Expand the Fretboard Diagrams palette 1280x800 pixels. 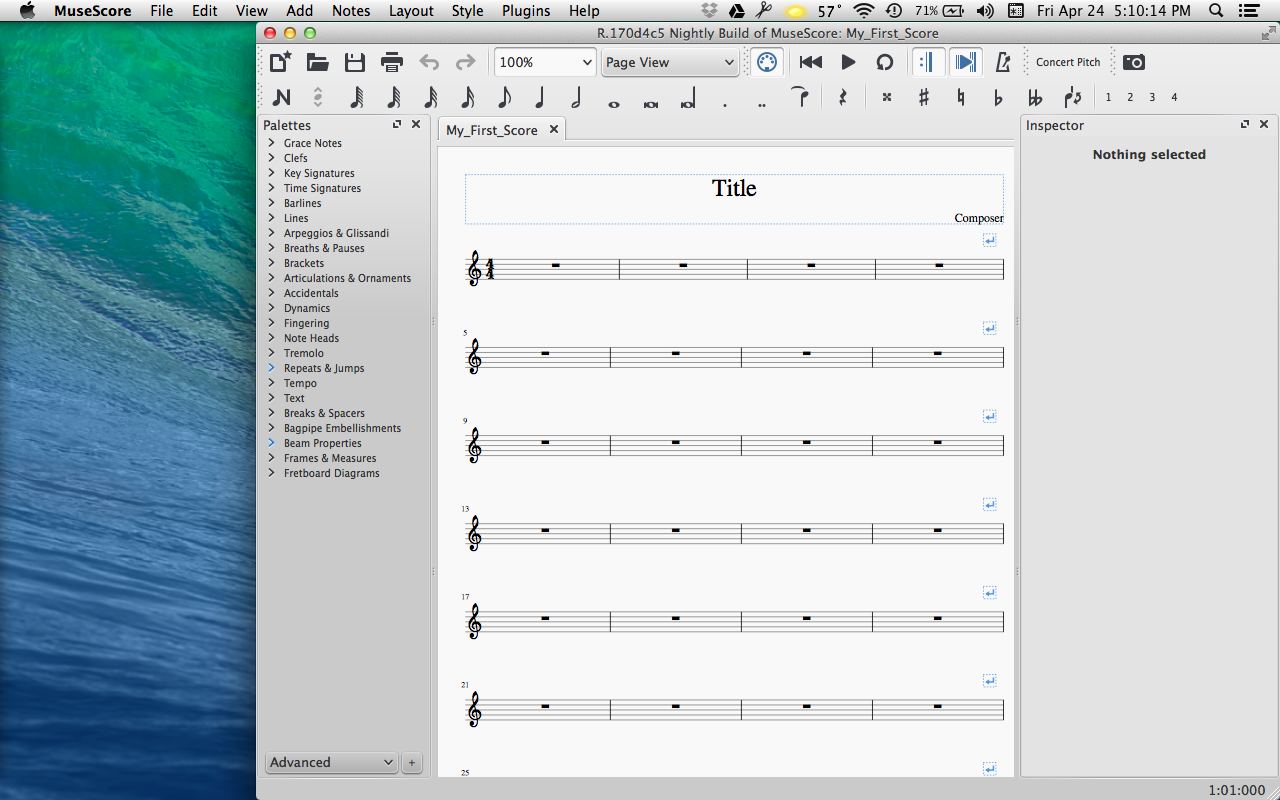[271, 473]
